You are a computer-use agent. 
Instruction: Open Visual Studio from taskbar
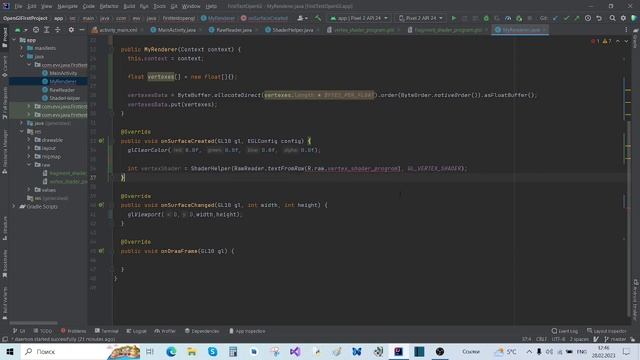tap(295, 351)
